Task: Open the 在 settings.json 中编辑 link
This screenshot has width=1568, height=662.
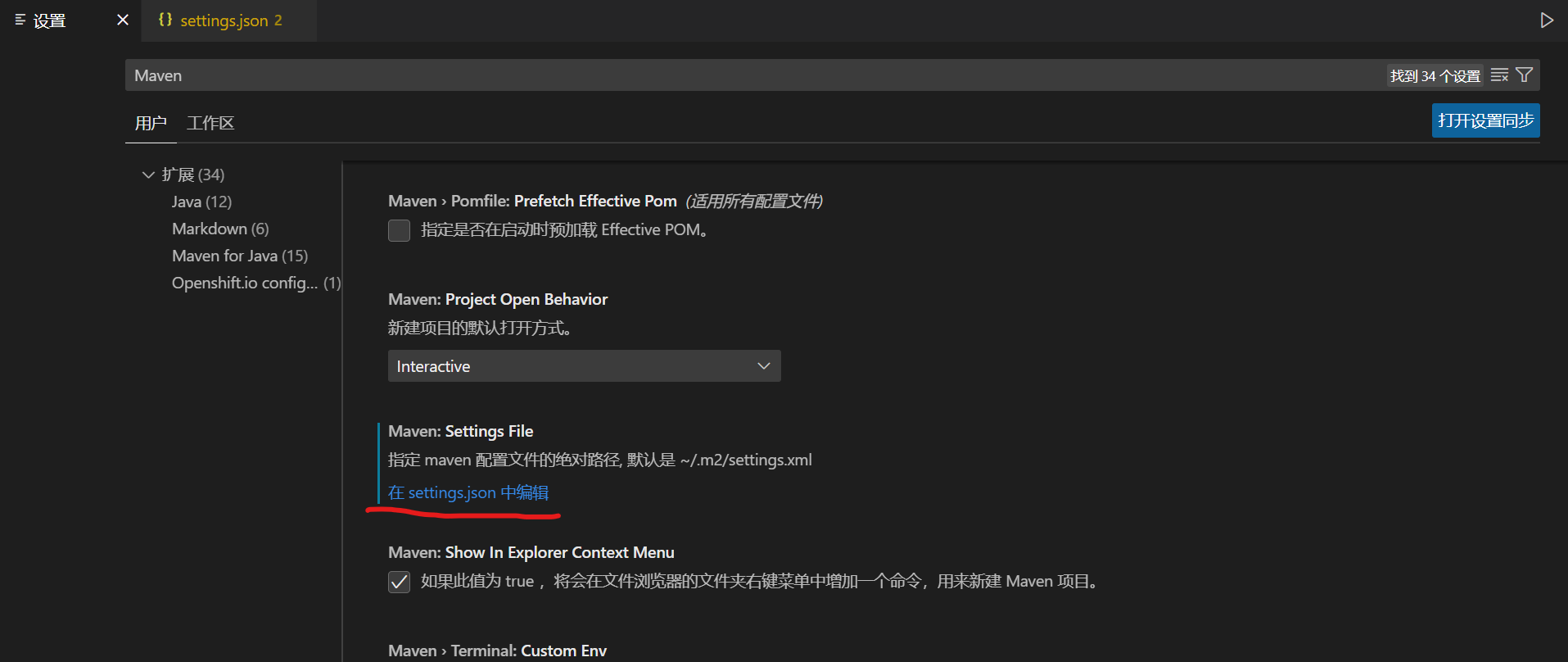Action: pyautogui.click(x=468, y=492)
